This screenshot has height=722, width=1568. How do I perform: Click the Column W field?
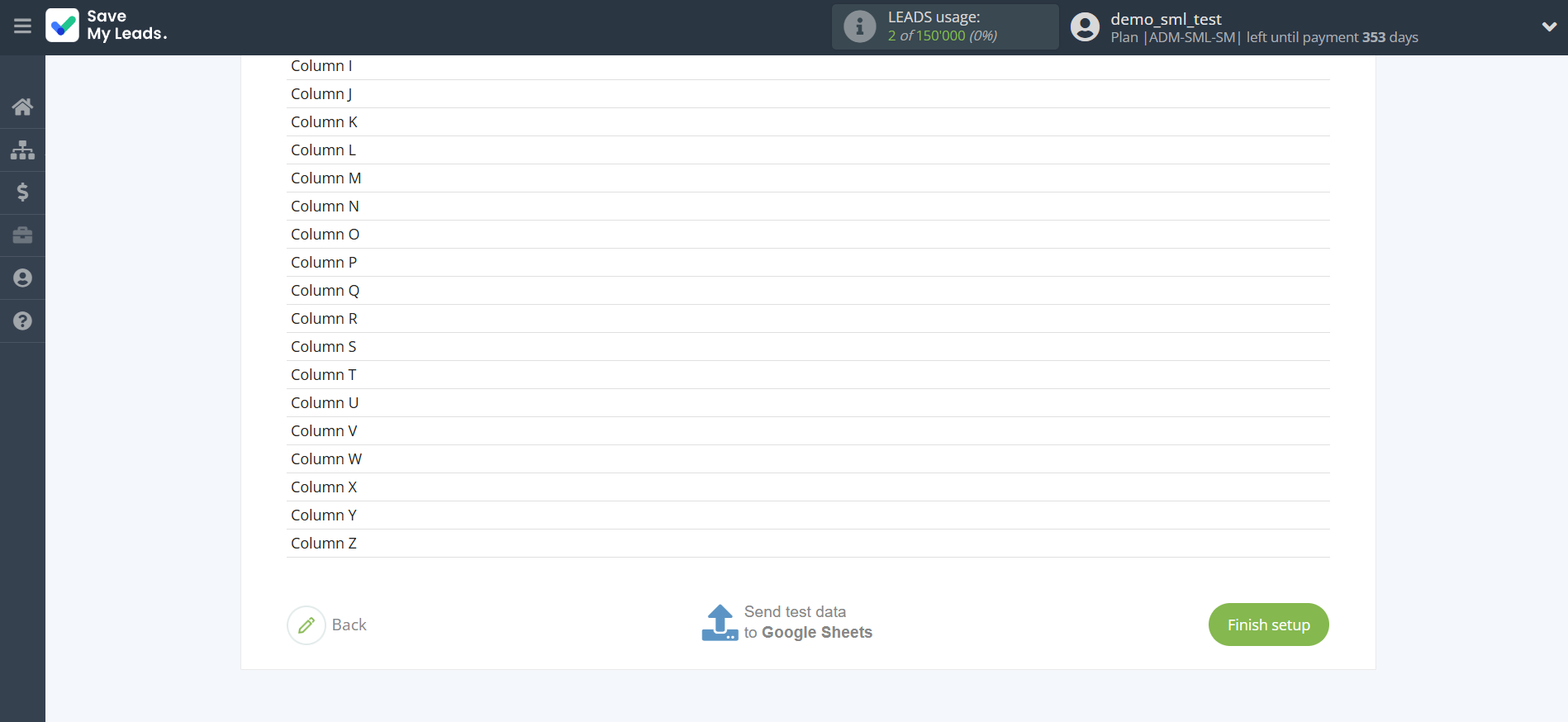click(808, 459)
